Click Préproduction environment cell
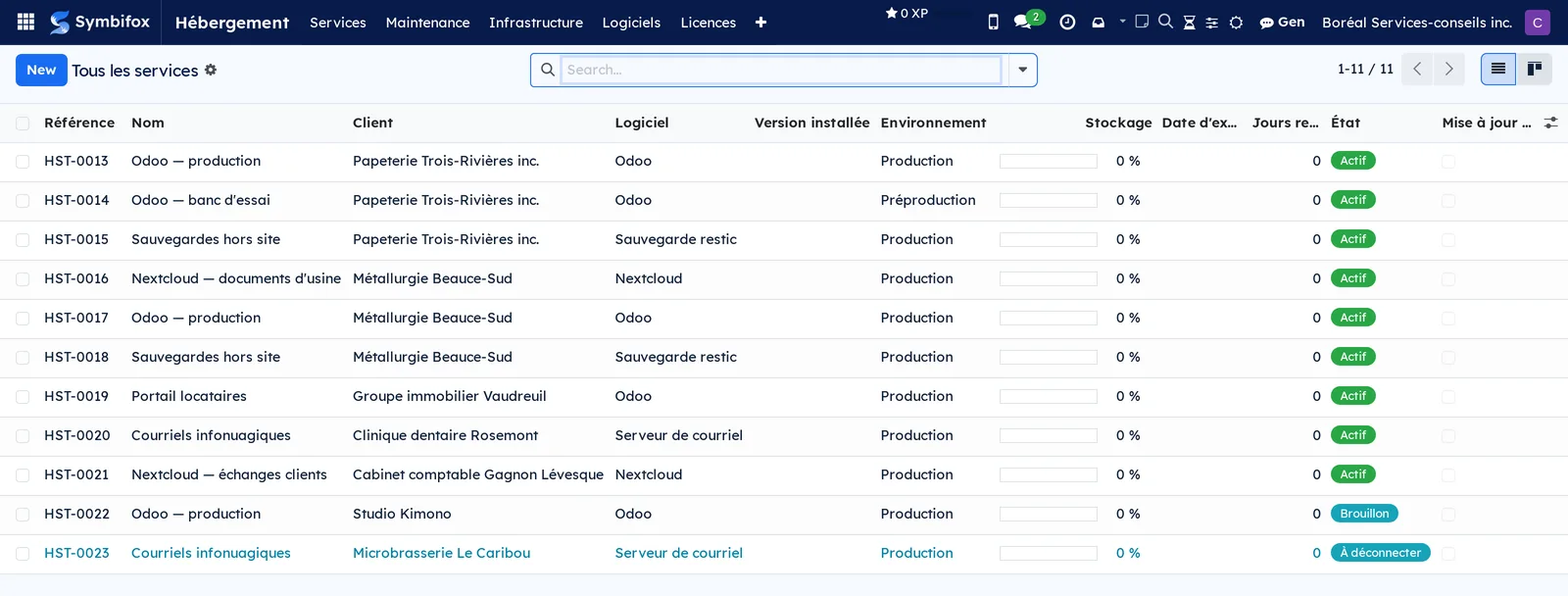 coord(928,200)
